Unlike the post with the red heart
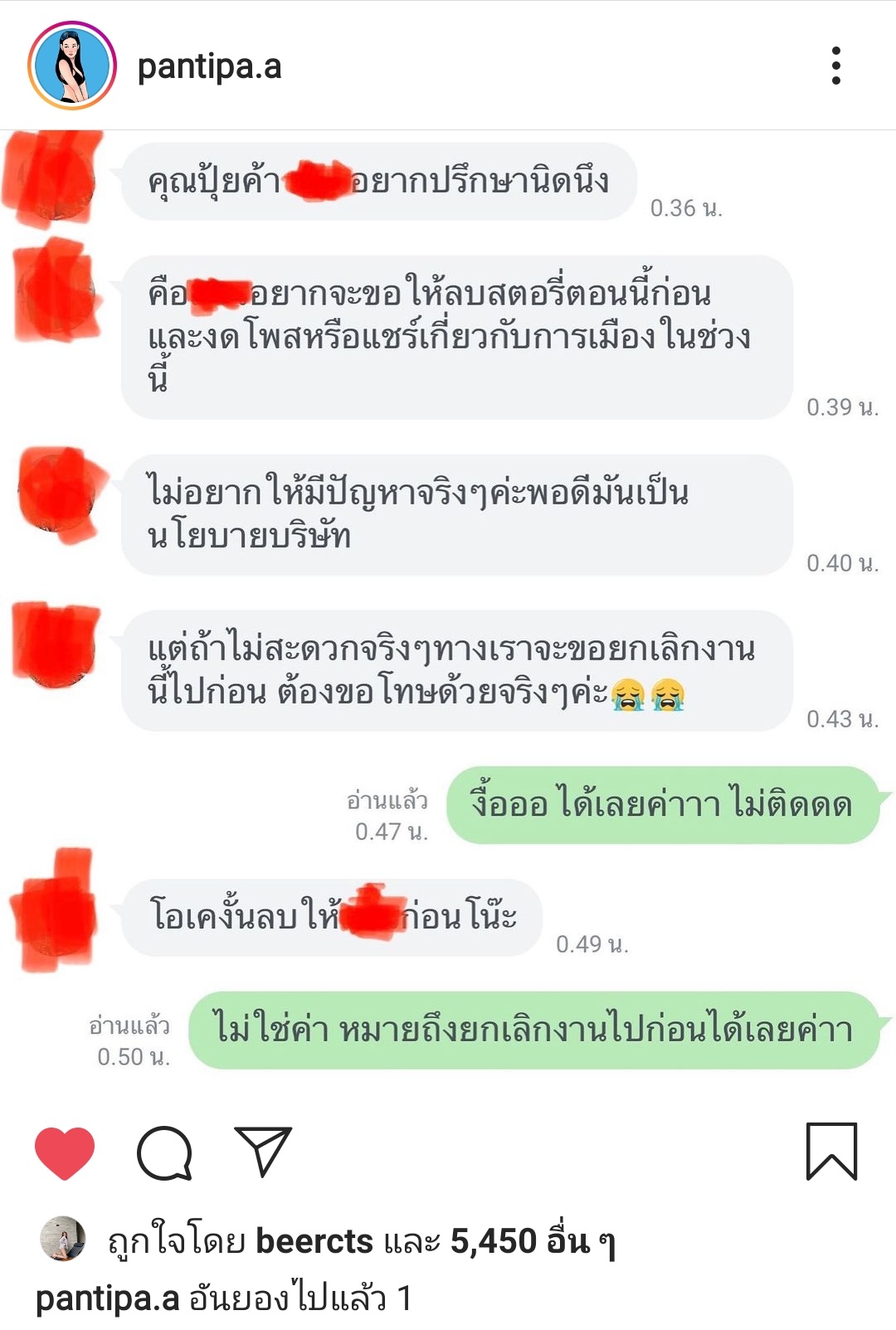Image resolution: width=896 pixels, height=1330 pixels. click(x=65, y=1153)
